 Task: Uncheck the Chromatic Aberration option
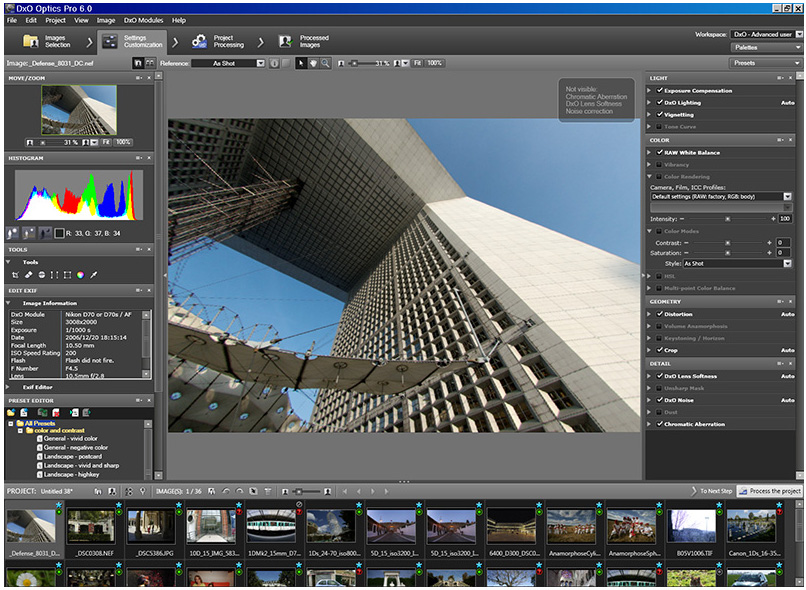coord(660,424)
